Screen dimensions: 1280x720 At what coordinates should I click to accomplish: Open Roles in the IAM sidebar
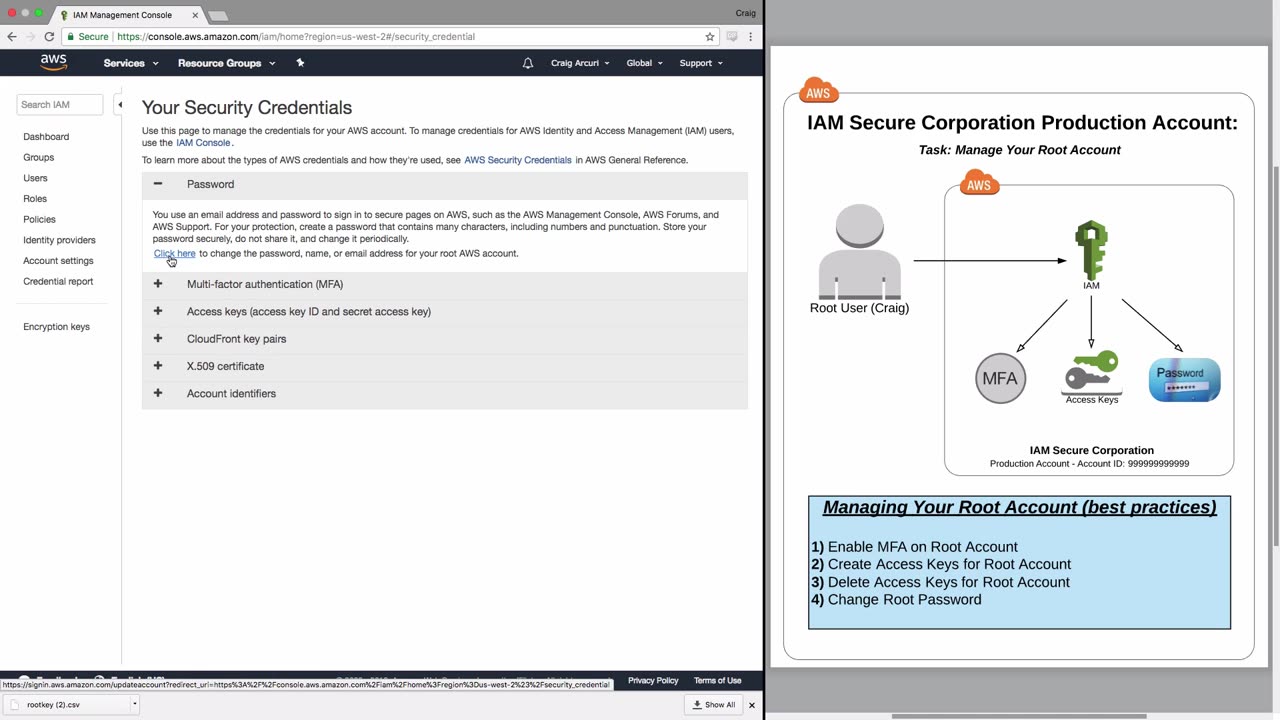point(35,199)
